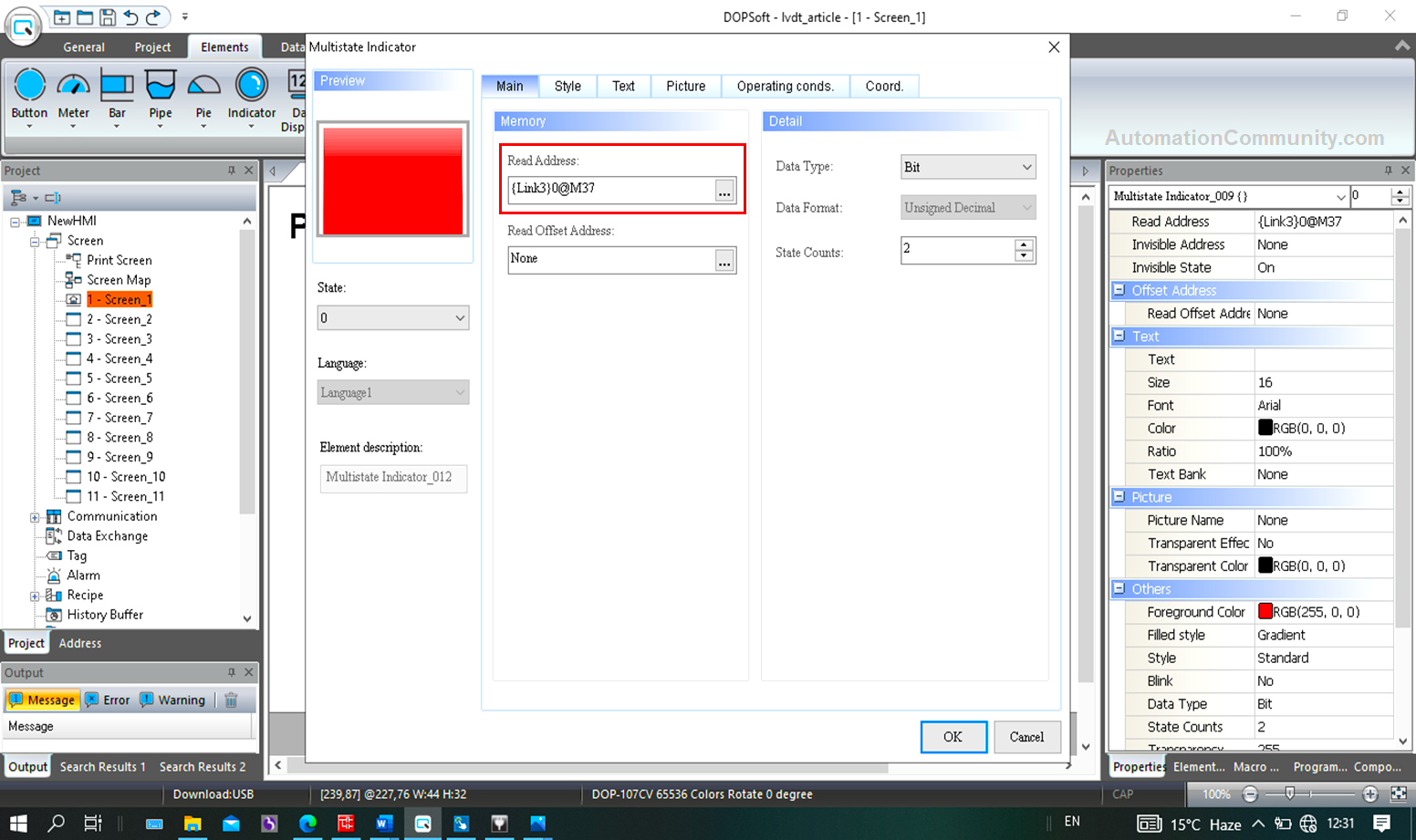The height and width of the screenshot is (840, 1416).
Task: Open the Operating conds. tab
Action: 785,87
